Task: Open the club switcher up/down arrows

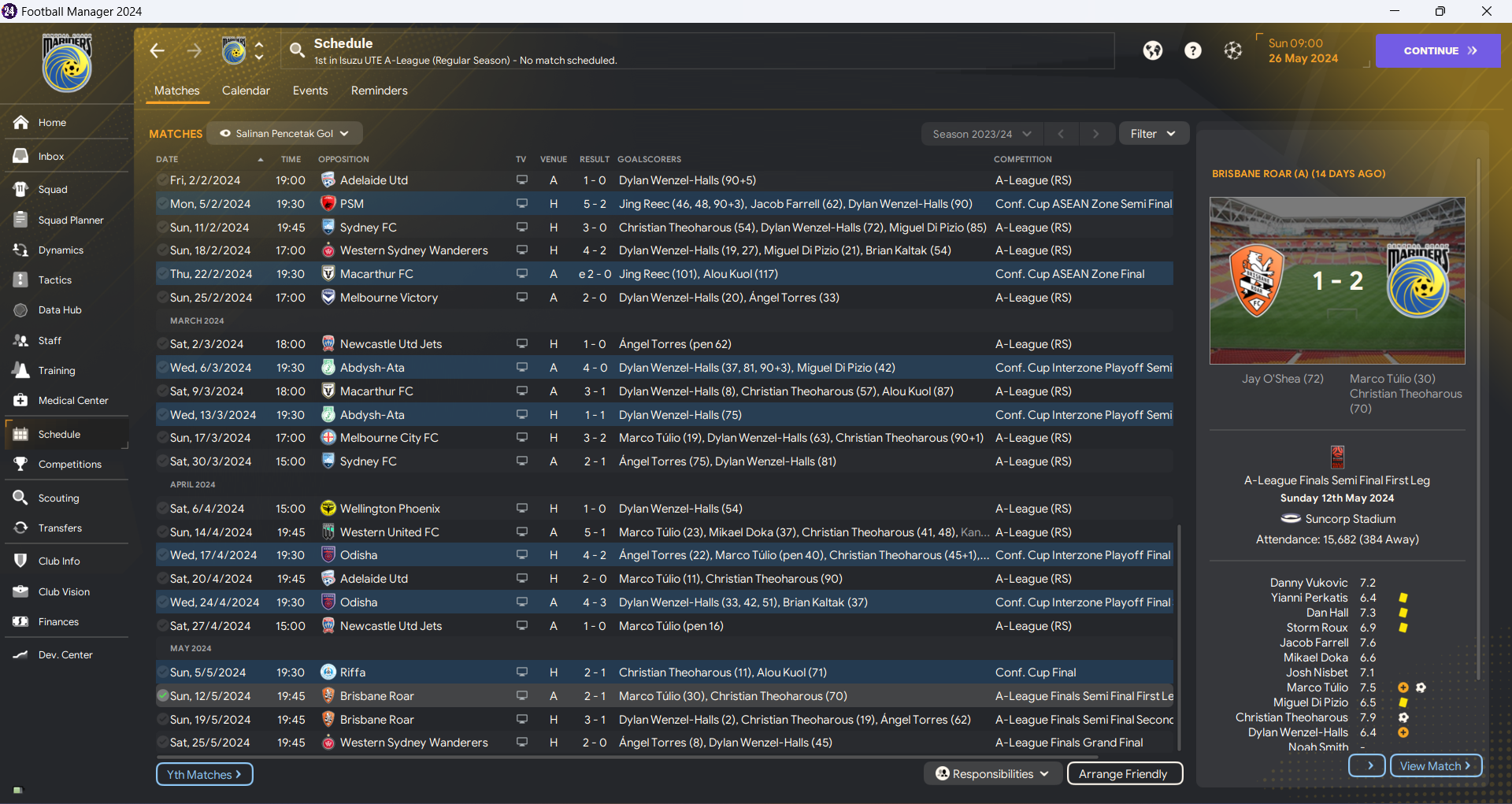Action: click(x=259, y=50)
